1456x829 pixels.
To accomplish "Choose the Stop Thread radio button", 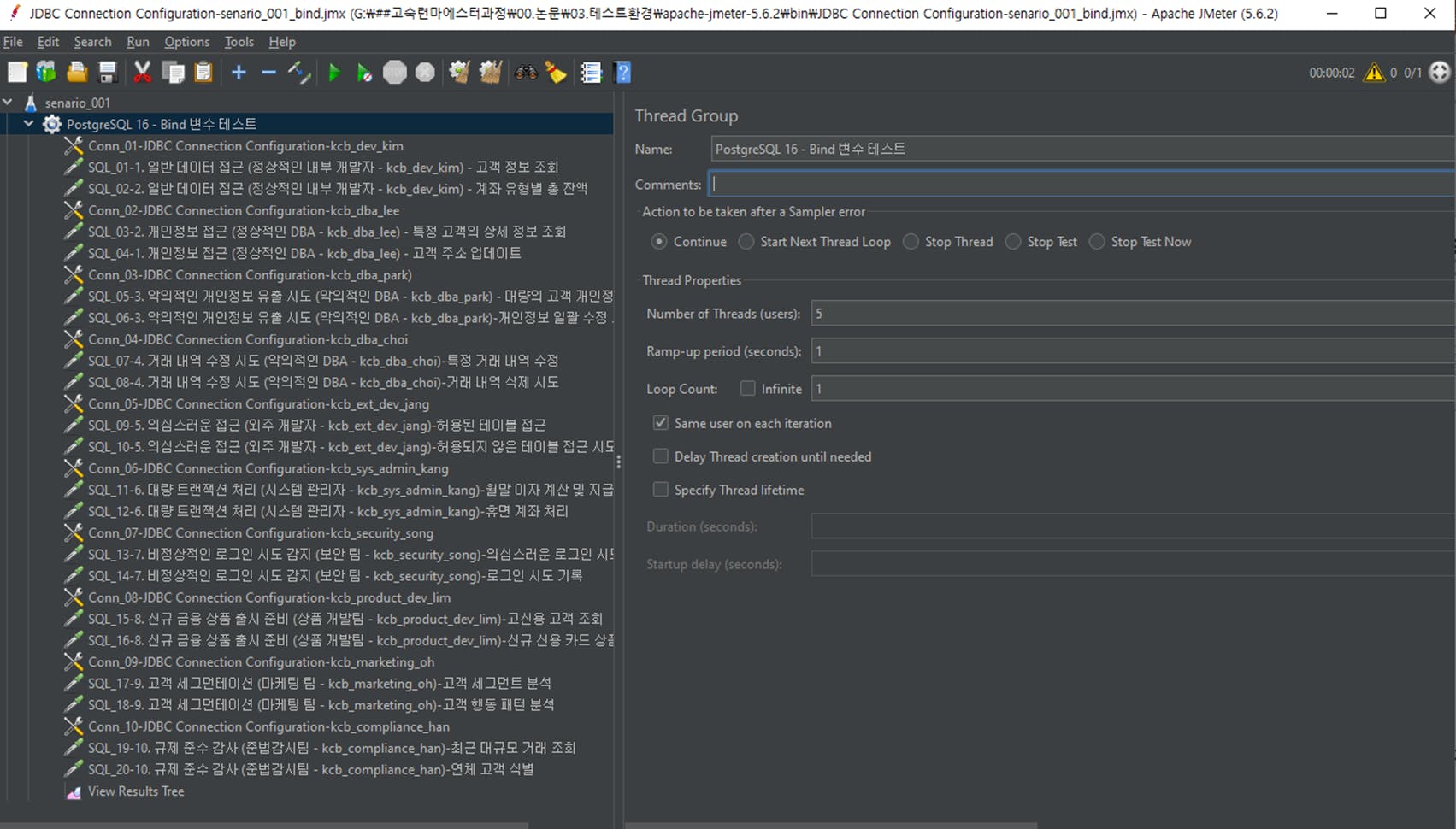I will [911, 242].
